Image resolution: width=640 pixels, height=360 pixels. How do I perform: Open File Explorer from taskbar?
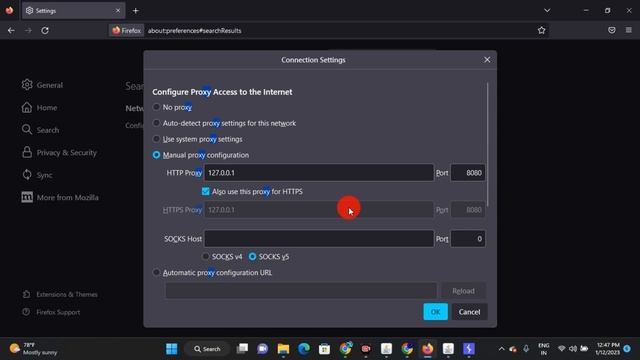(x=283, y=349)
